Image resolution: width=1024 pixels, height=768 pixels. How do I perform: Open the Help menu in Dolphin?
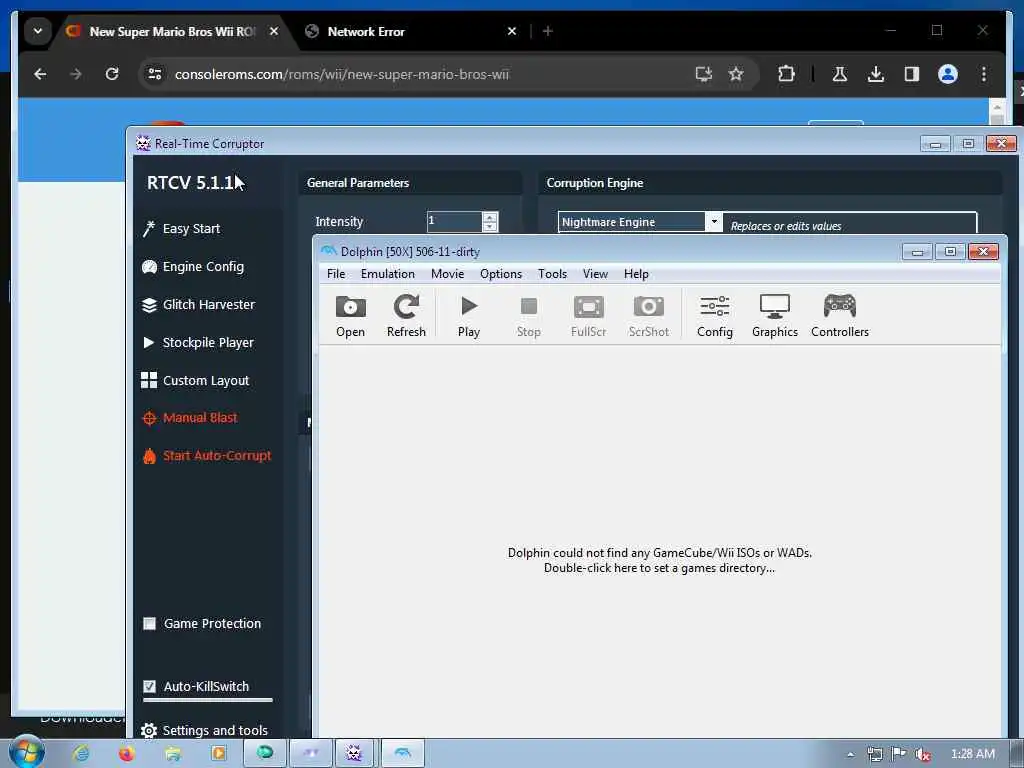pos(636,274)
